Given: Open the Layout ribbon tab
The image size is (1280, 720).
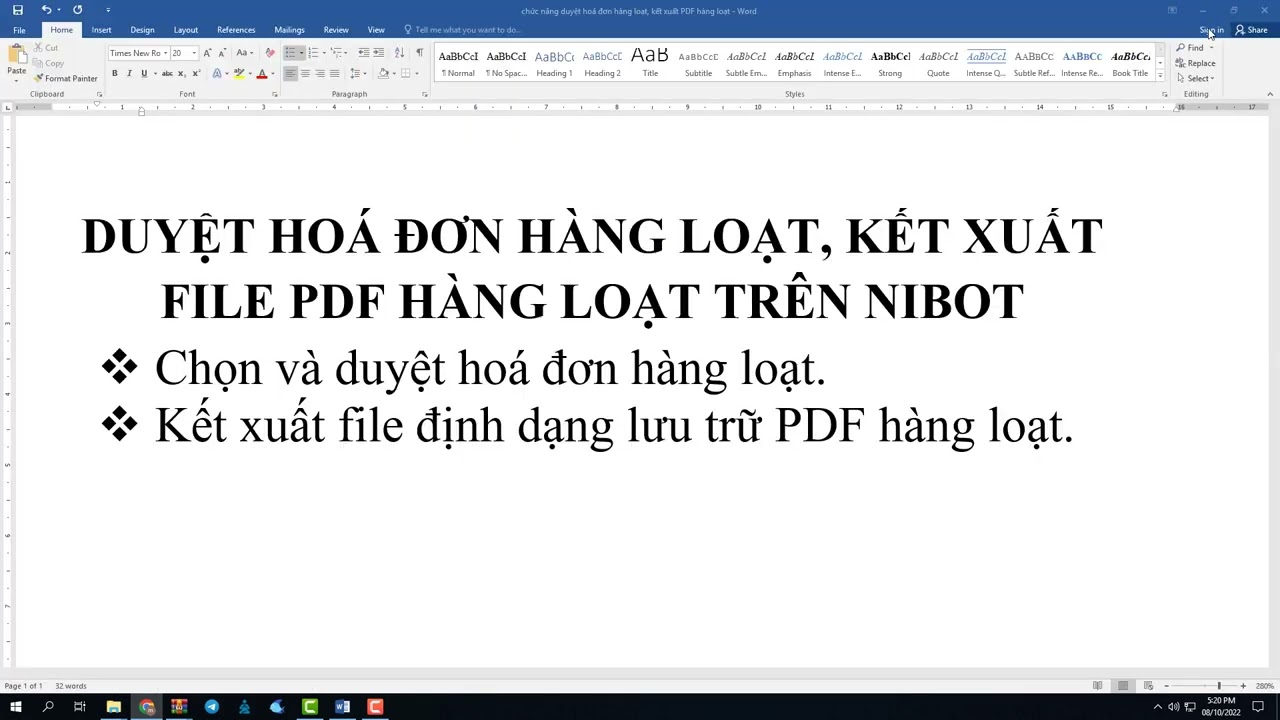Looking at the screenshot, I should click(x=186, y=30).
